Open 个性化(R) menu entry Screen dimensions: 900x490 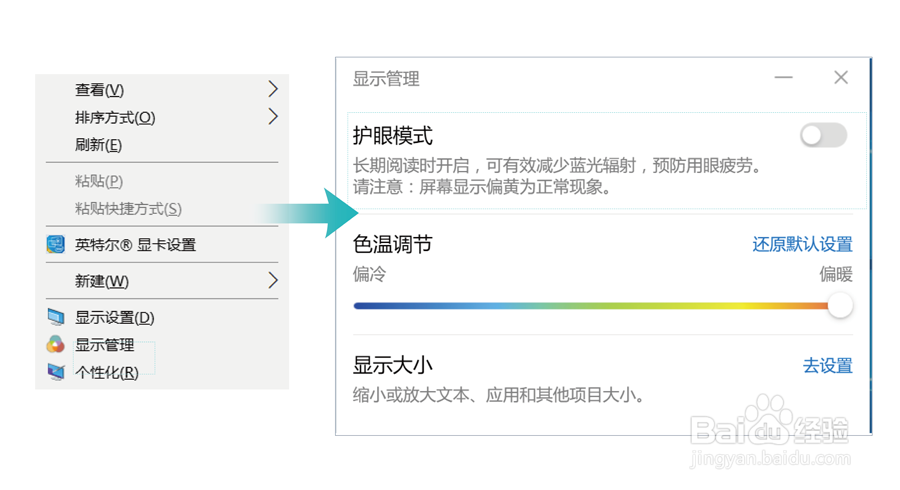(107, 372)
